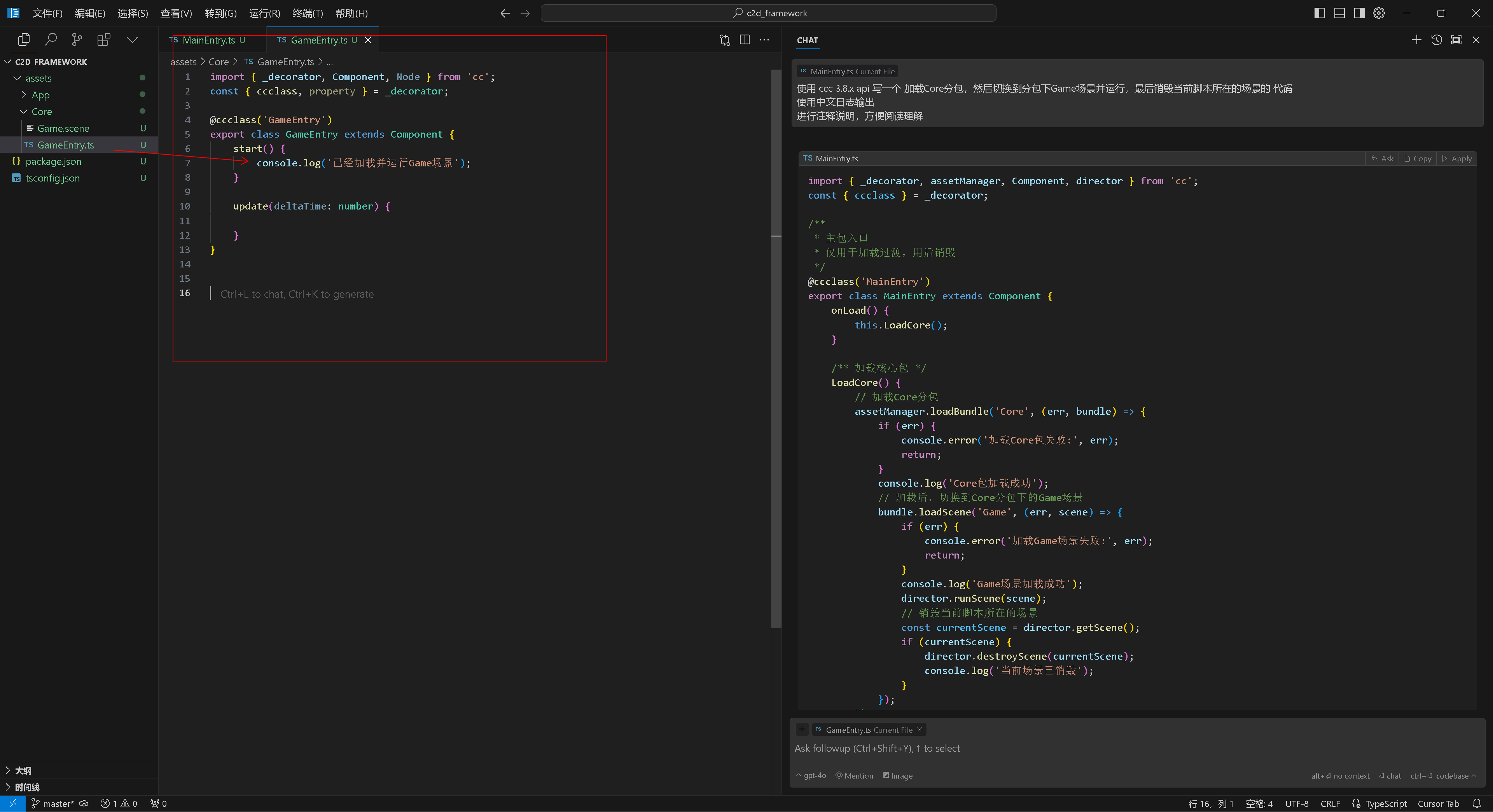Expand the assets folder in C2D Framework

point(19,78)
